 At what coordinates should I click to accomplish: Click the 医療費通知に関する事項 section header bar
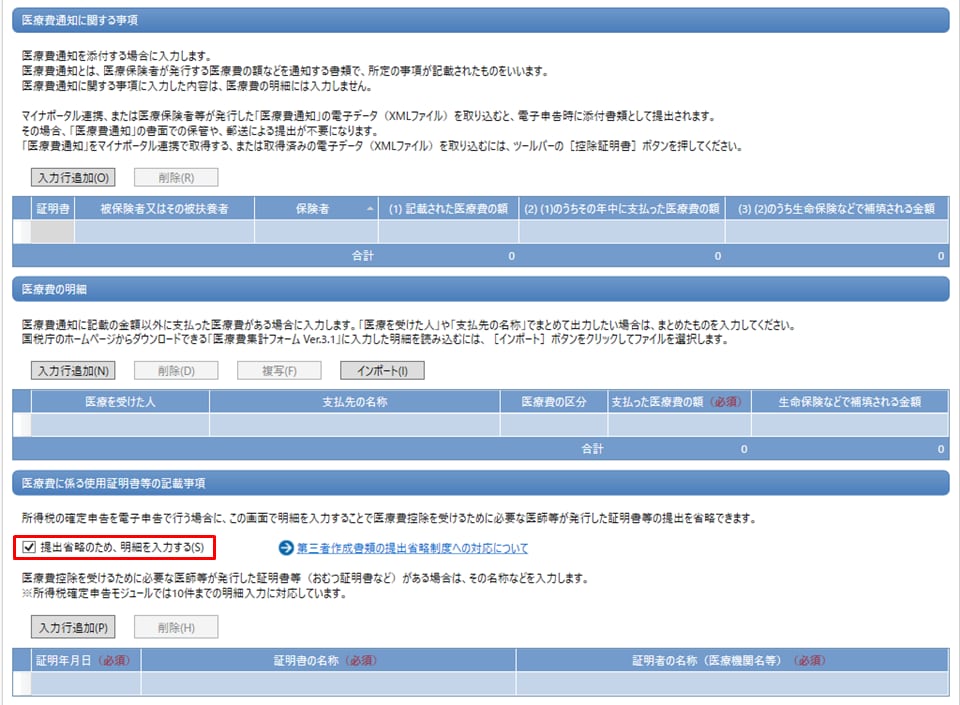pyautogui.click(x=480, y=19)
